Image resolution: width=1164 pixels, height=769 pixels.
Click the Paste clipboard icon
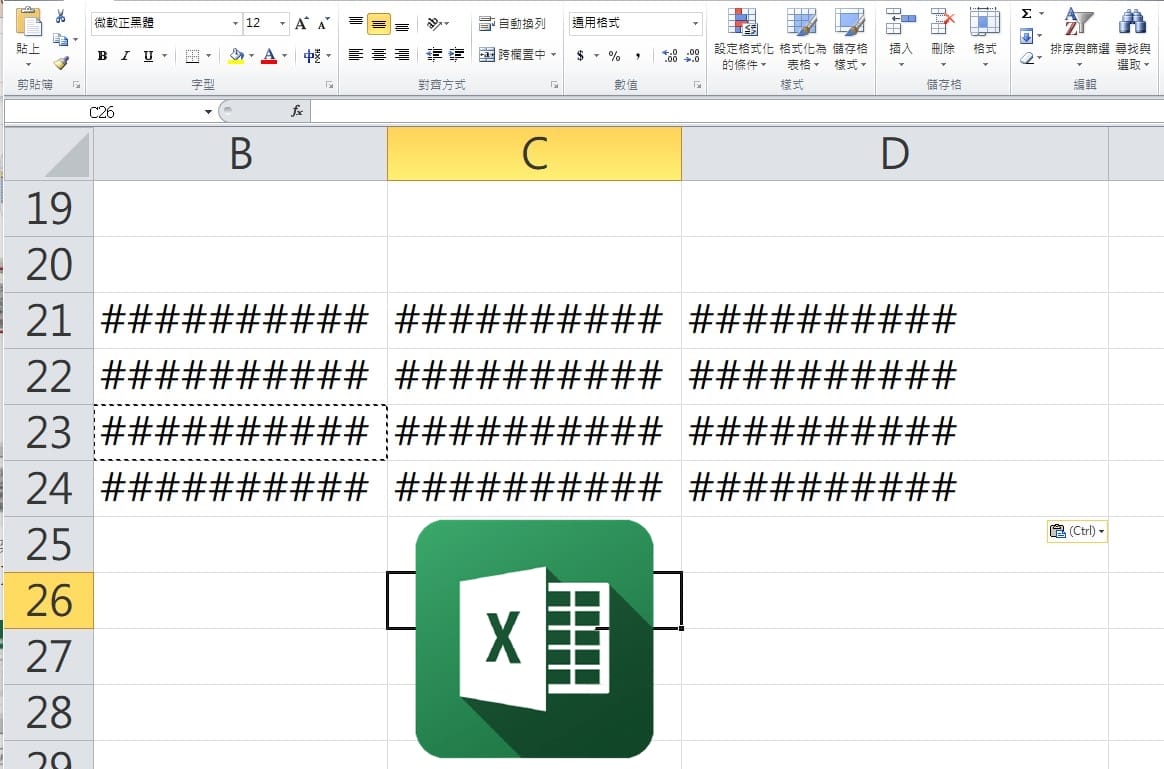tap(28, 22)
